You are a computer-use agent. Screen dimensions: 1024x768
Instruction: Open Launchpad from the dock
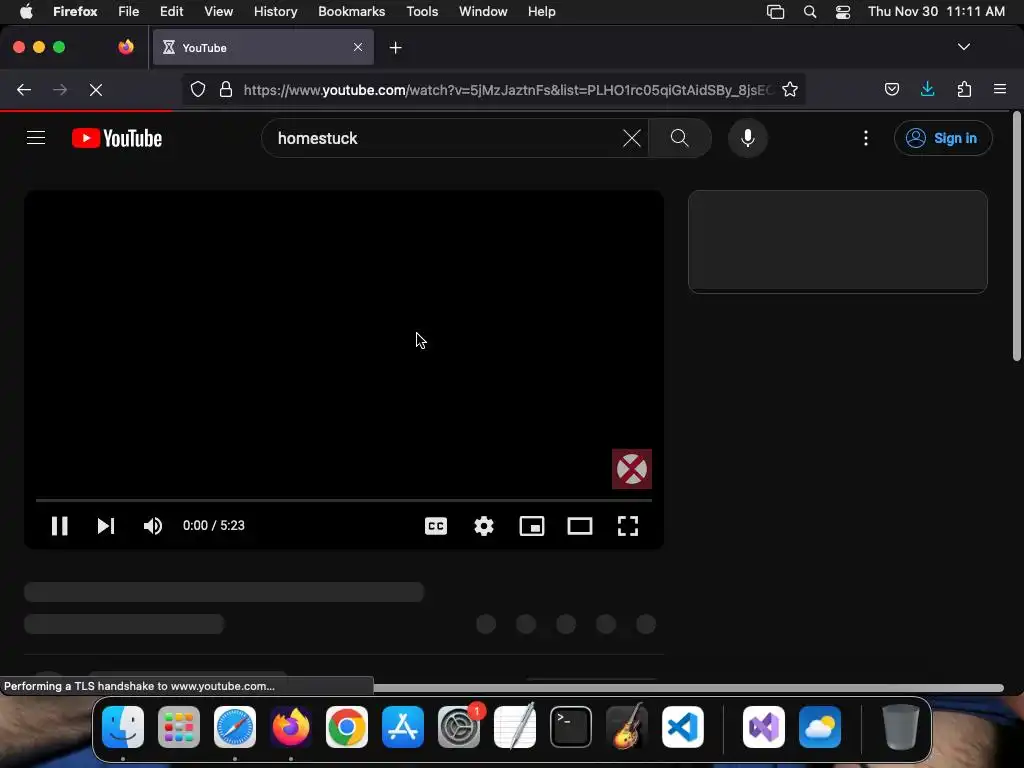pyautogui.click(x=179, y=727)
